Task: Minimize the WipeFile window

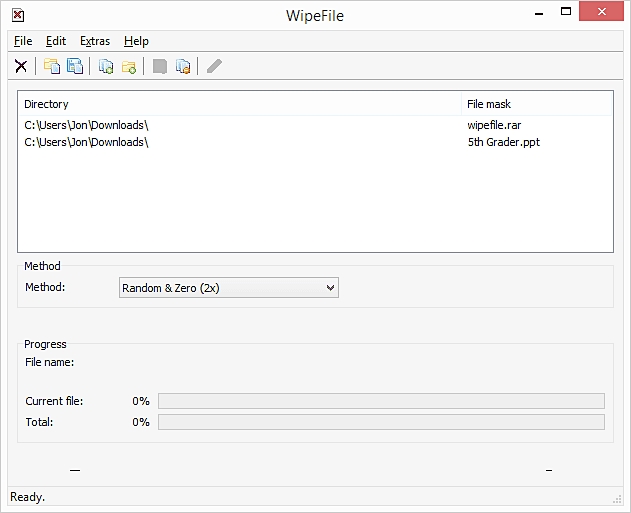Action: (539, 12)
